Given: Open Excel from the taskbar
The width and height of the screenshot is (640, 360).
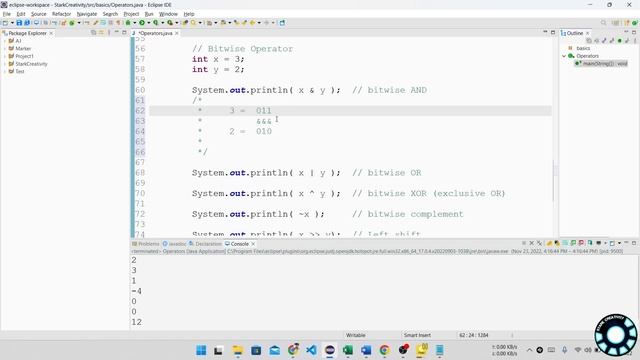Looking at the screenshot, I should [x=348, y=350].
